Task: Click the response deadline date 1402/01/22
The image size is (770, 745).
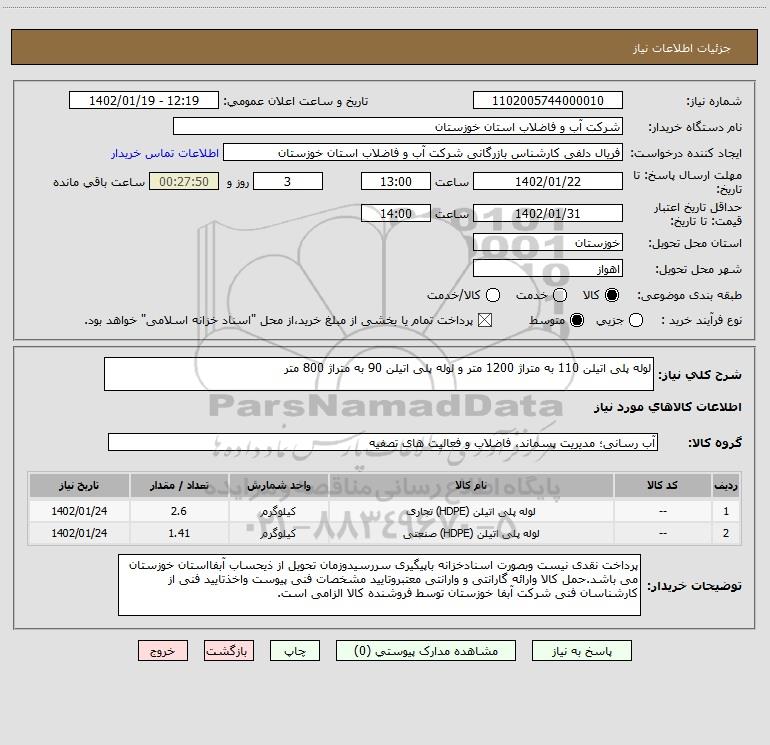Action: coord(548,181)
